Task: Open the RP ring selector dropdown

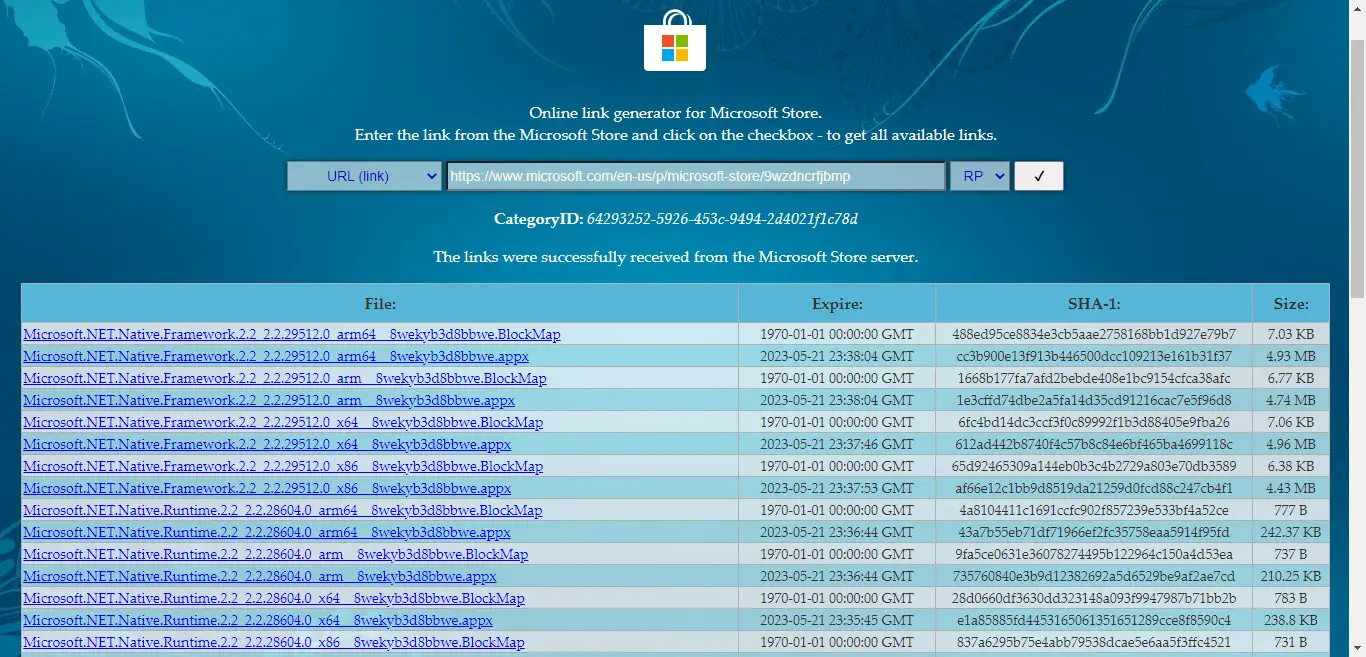Action: pyautogui.click(x=979, y=176)
